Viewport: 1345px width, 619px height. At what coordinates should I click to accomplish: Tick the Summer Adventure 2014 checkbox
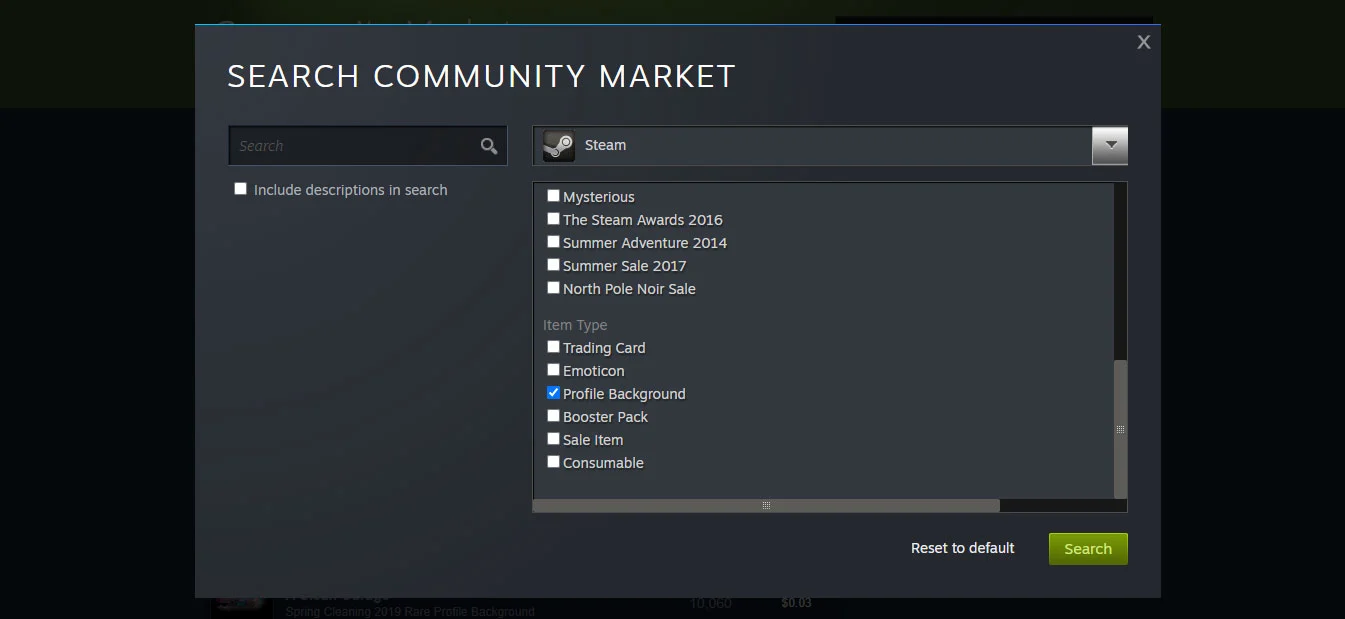coord(553,242)
